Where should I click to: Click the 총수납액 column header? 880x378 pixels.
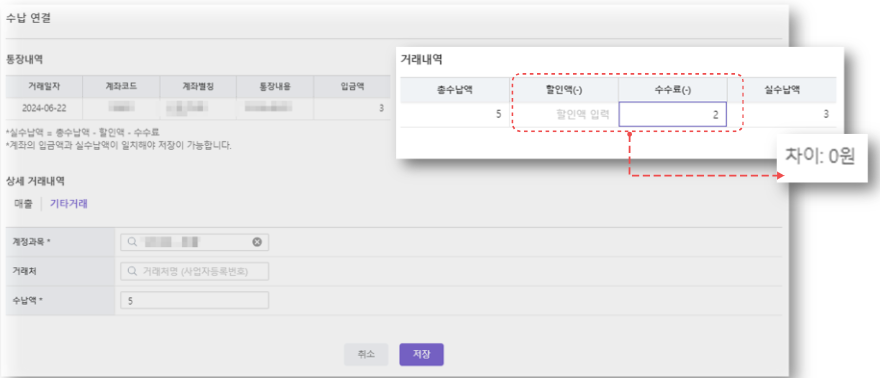(x=455, y=89)
